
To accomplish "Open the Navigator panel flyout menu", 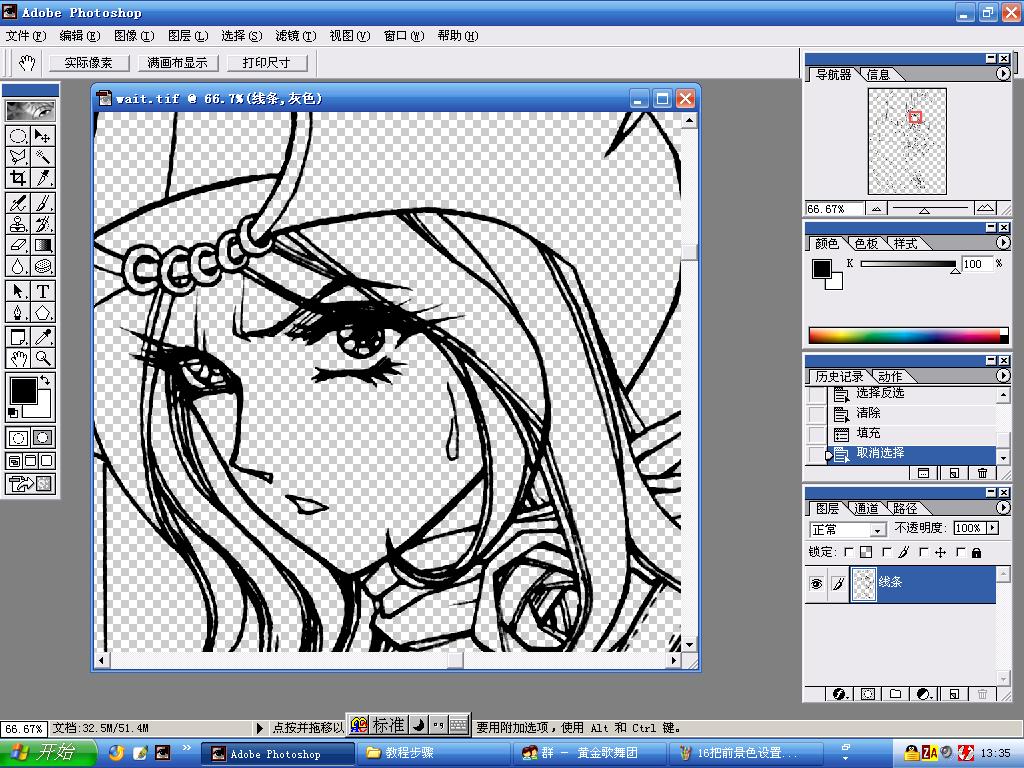I will point(1003,74).
